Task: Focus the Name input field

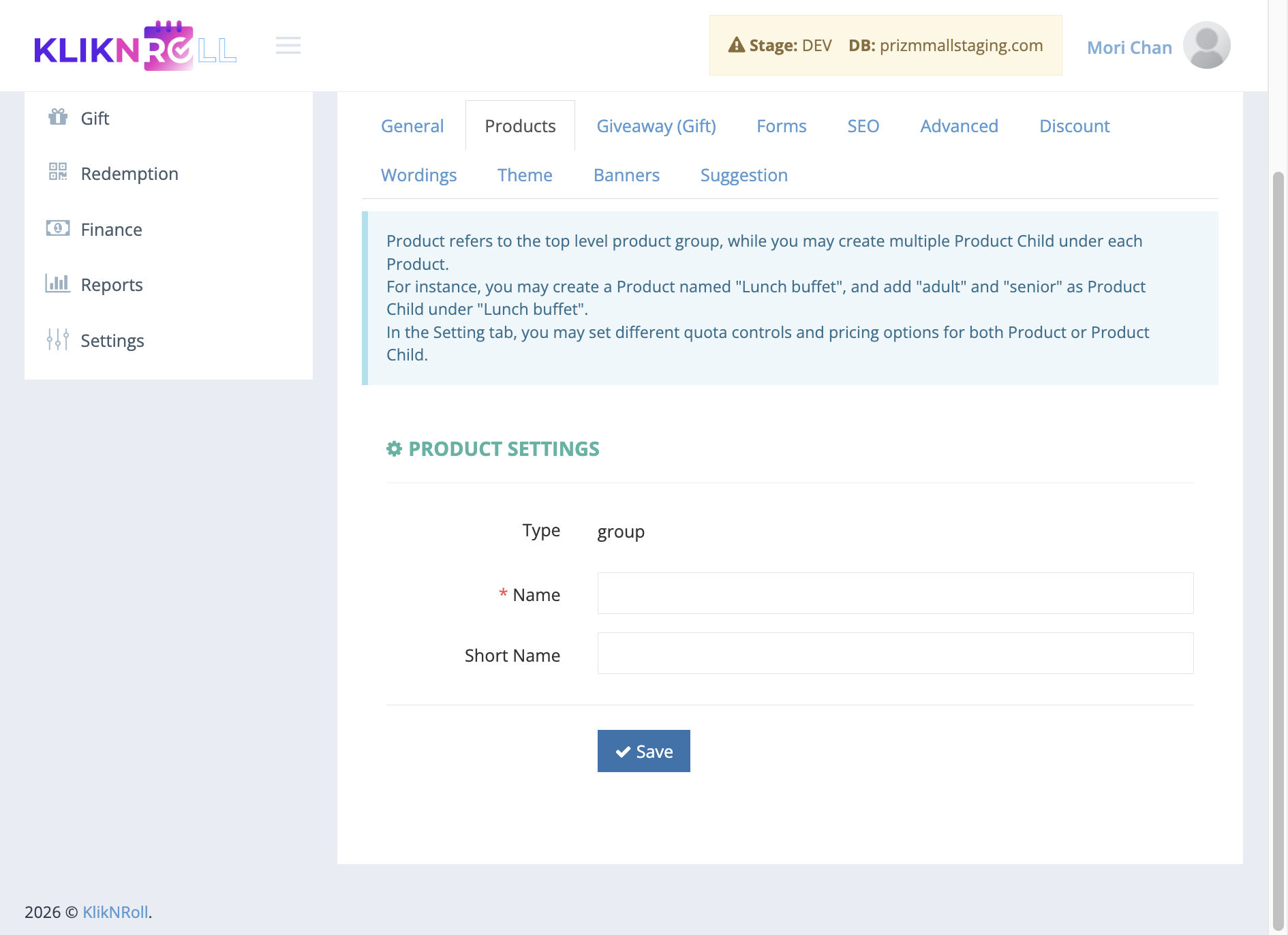Action: point(895,594)
